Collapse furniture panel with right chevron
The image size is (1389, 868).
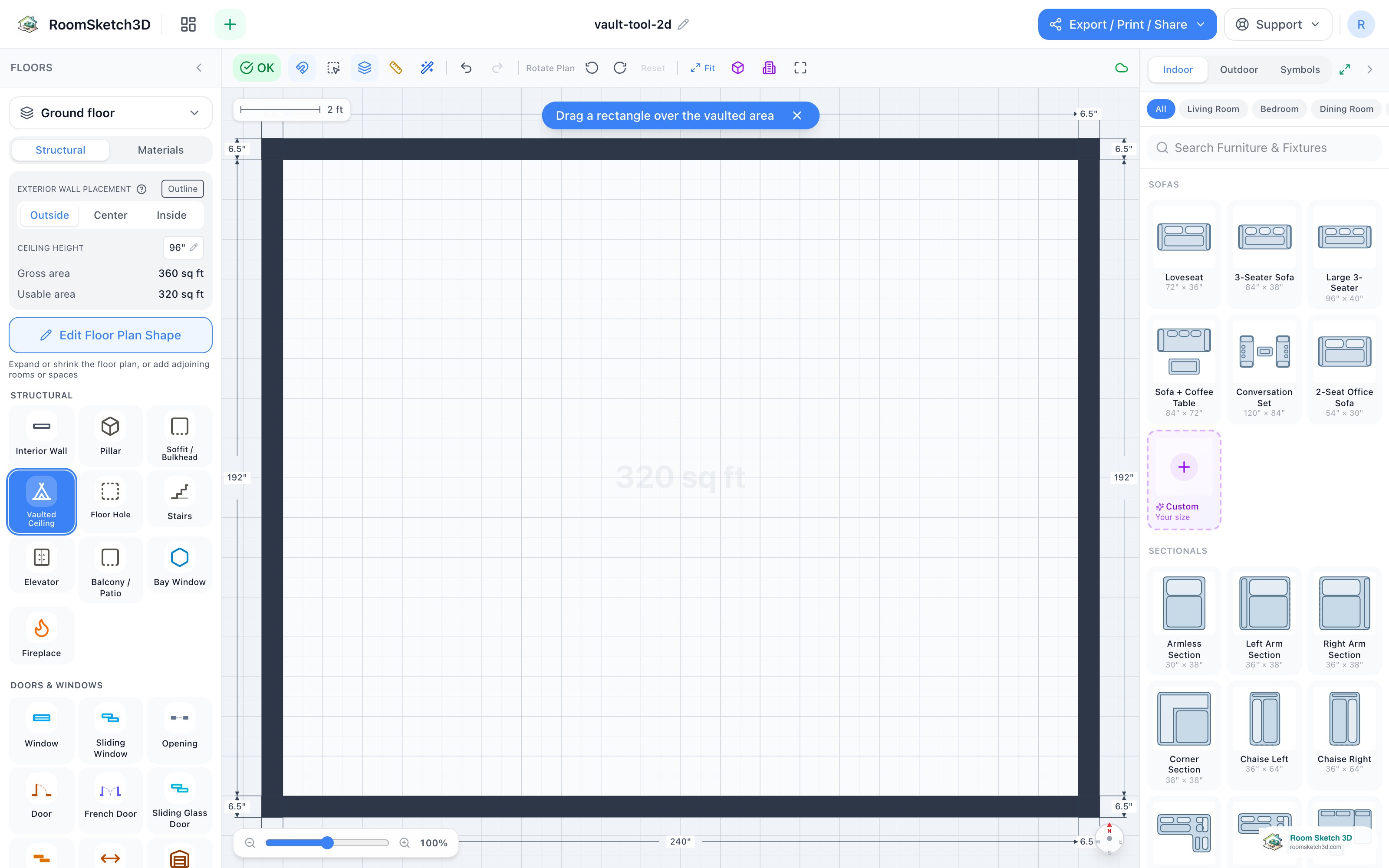point(1369,69)
